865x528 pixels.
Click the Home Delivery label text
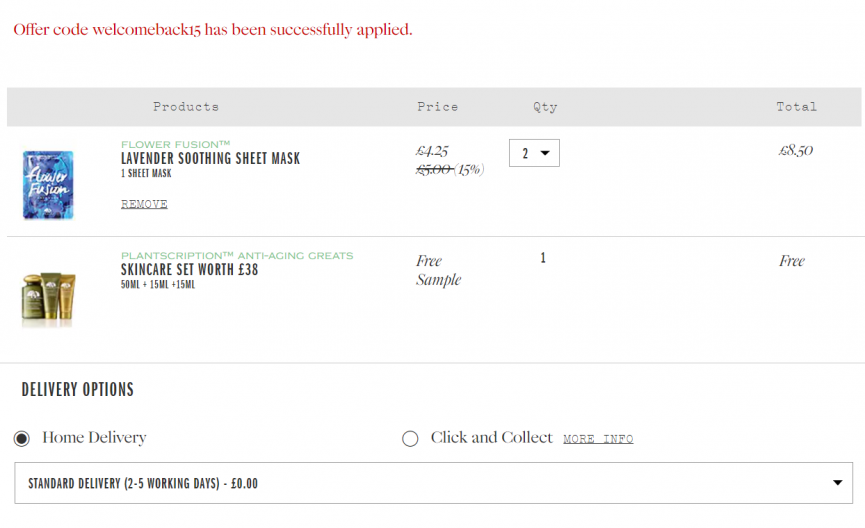coord(94,438)
